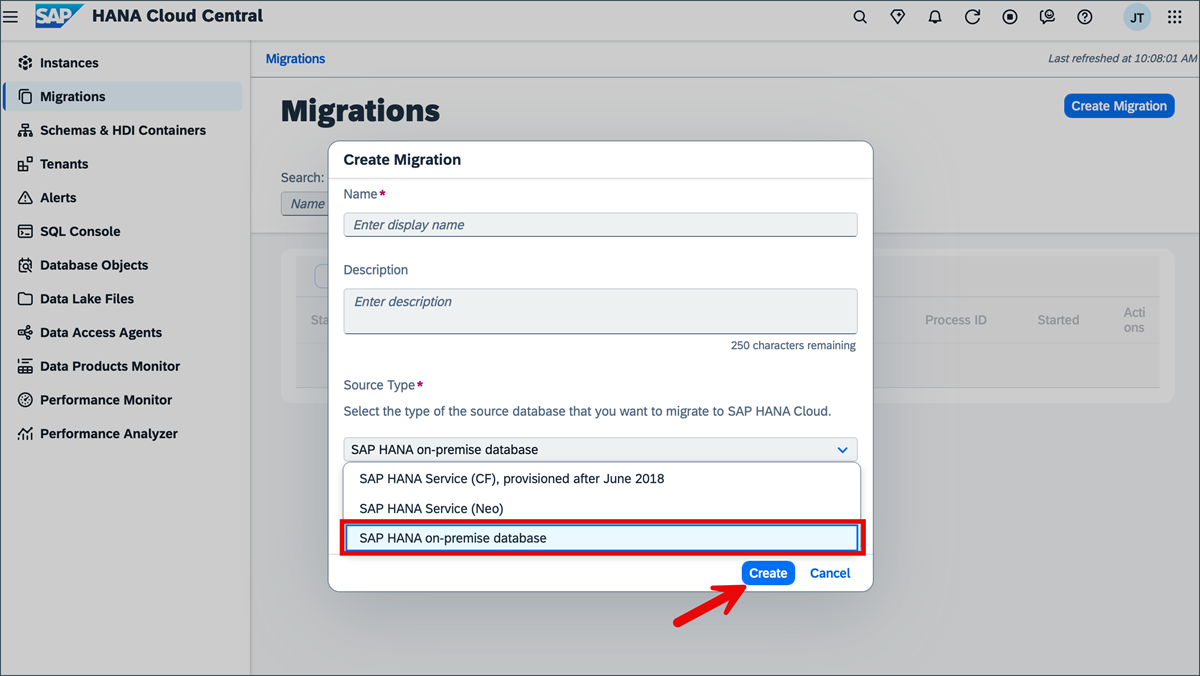Click the Tenants sidebar icon
This screenshot has height=676, width=1200.
point(25,164)
